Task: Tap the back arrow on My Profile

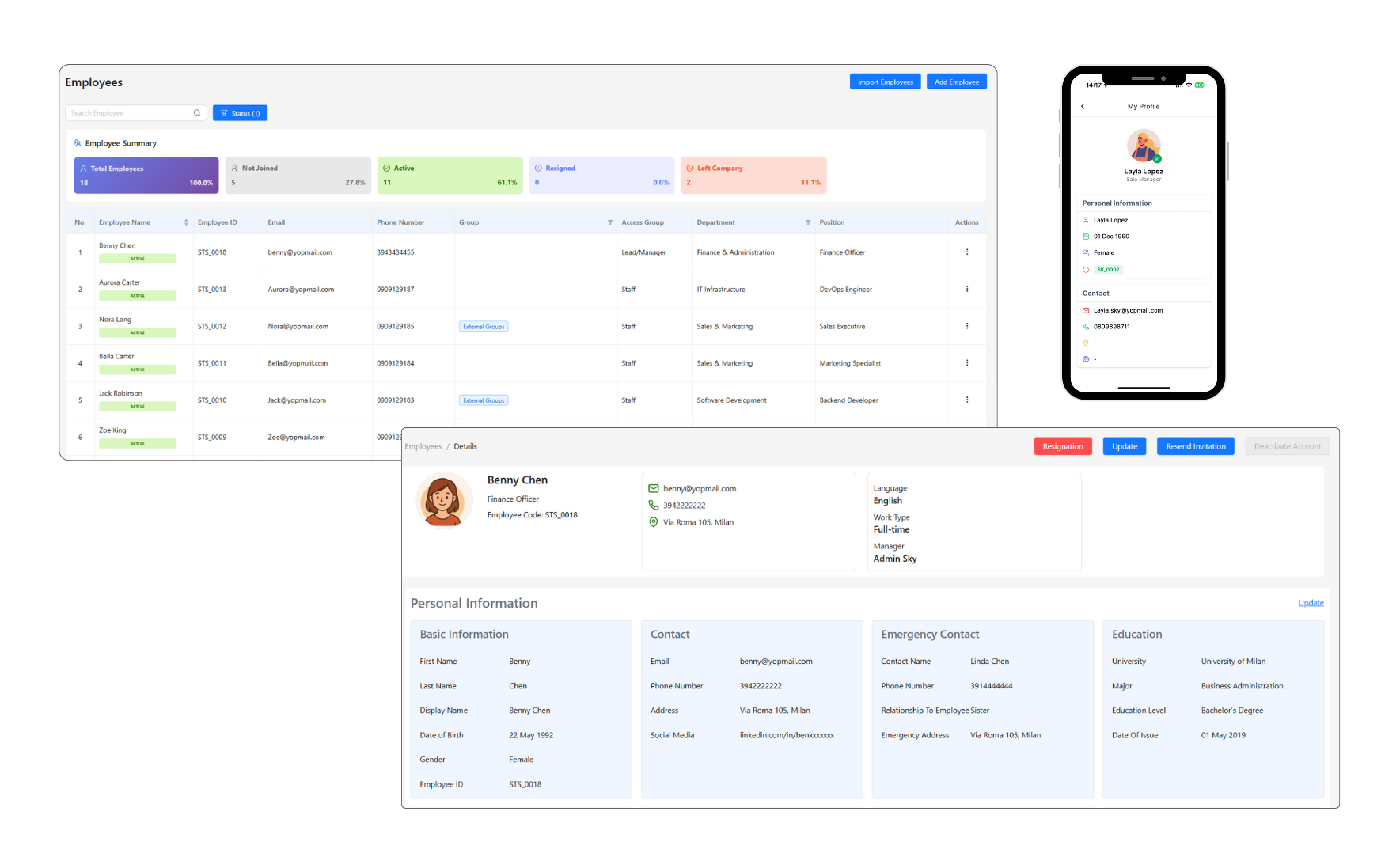Action: click(x=1083, y=106)
